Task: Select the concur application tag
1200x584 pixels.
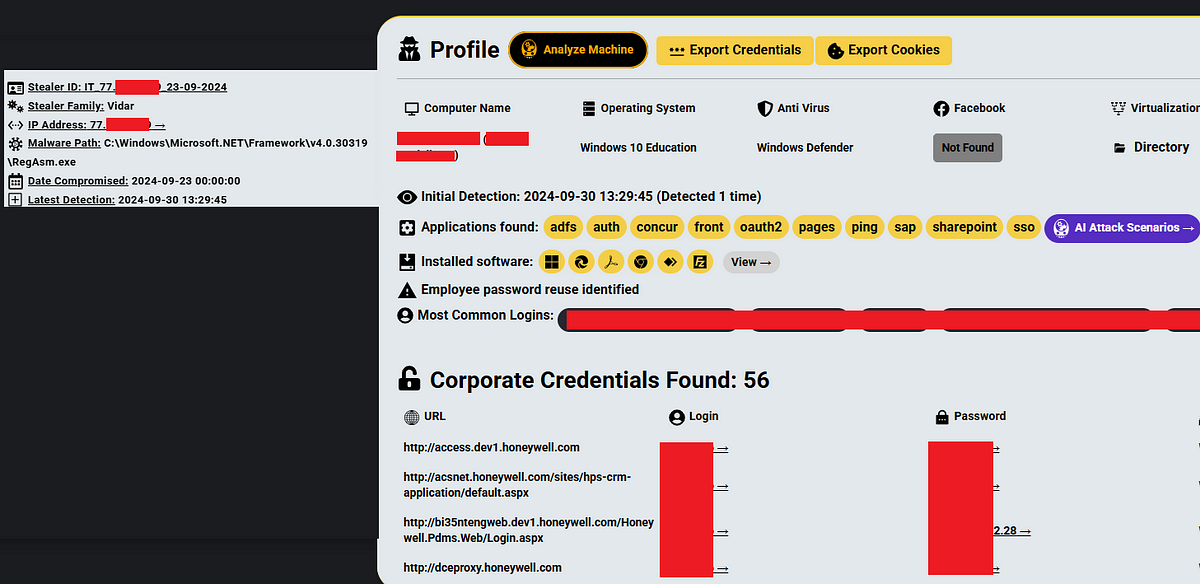Action: point(657,227)
